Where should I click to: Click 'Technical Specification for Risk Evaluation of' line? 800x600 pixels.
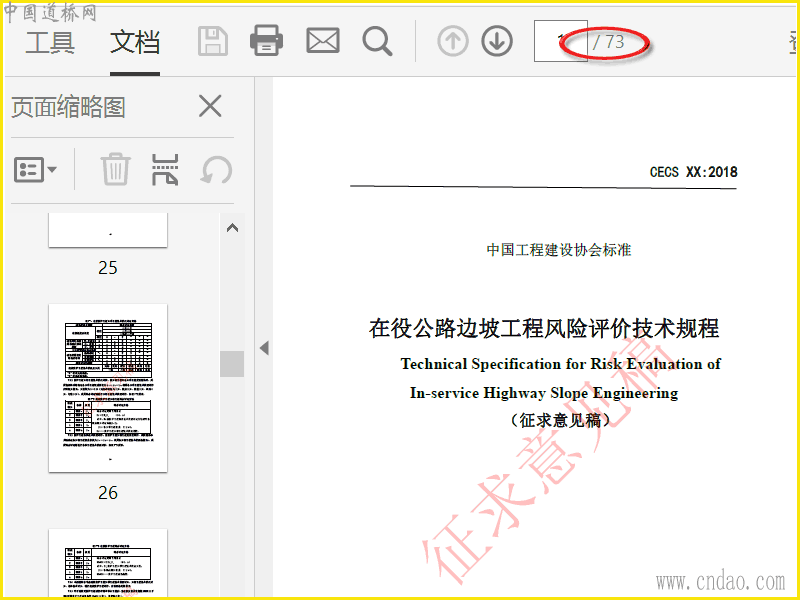[x=561, y=364]
